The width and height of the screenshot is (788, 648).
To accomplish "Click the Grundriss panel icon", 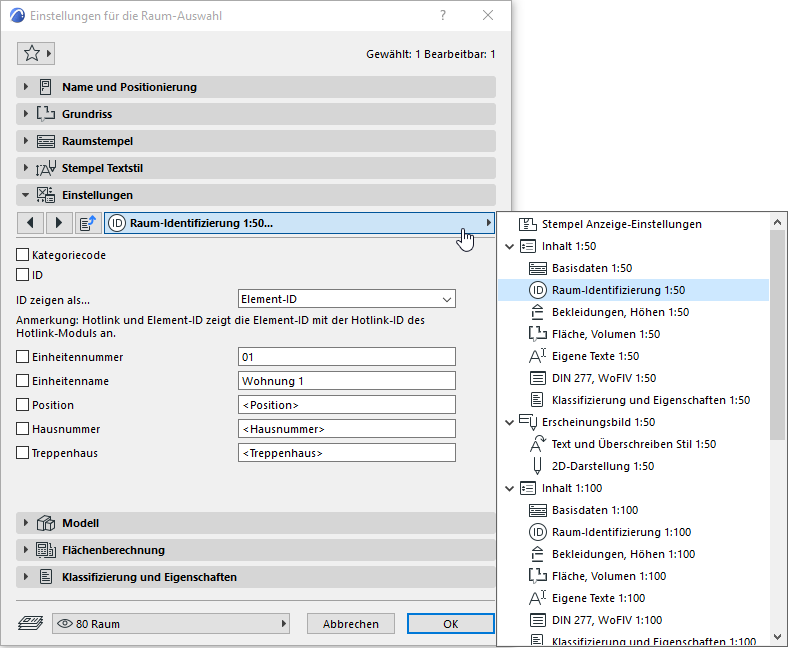I will pyautogui.click(x=45, y=114).
